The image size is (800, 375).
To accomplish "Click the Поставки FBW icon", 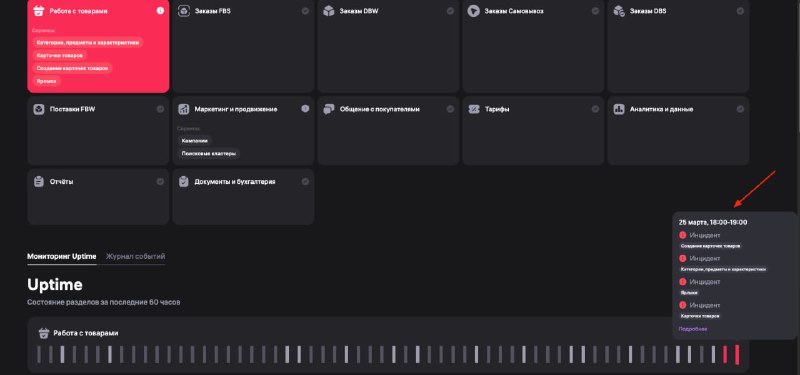I will point(39,109).
